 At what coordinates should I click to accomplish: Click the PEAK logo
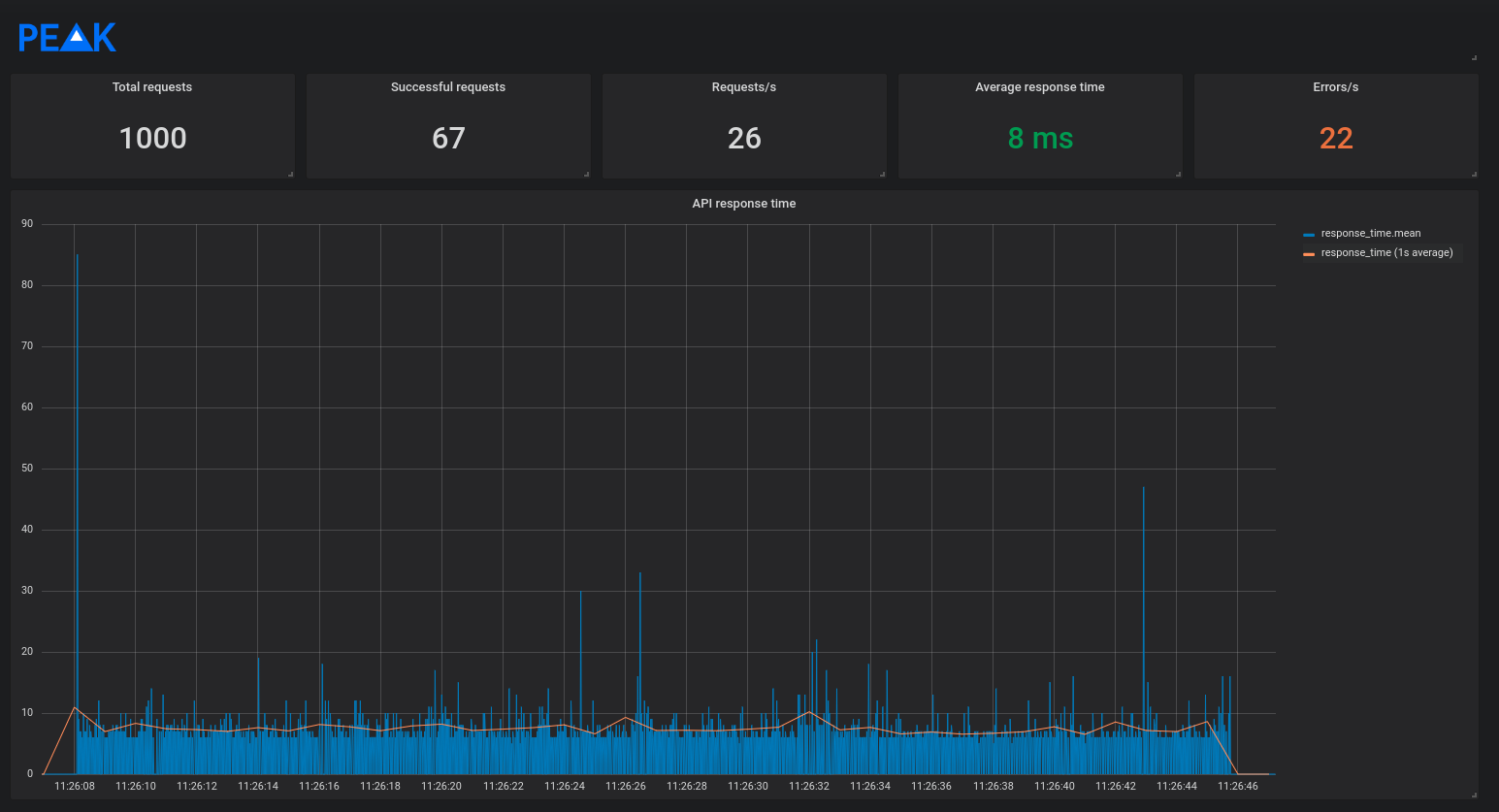[x=68, y=37]
